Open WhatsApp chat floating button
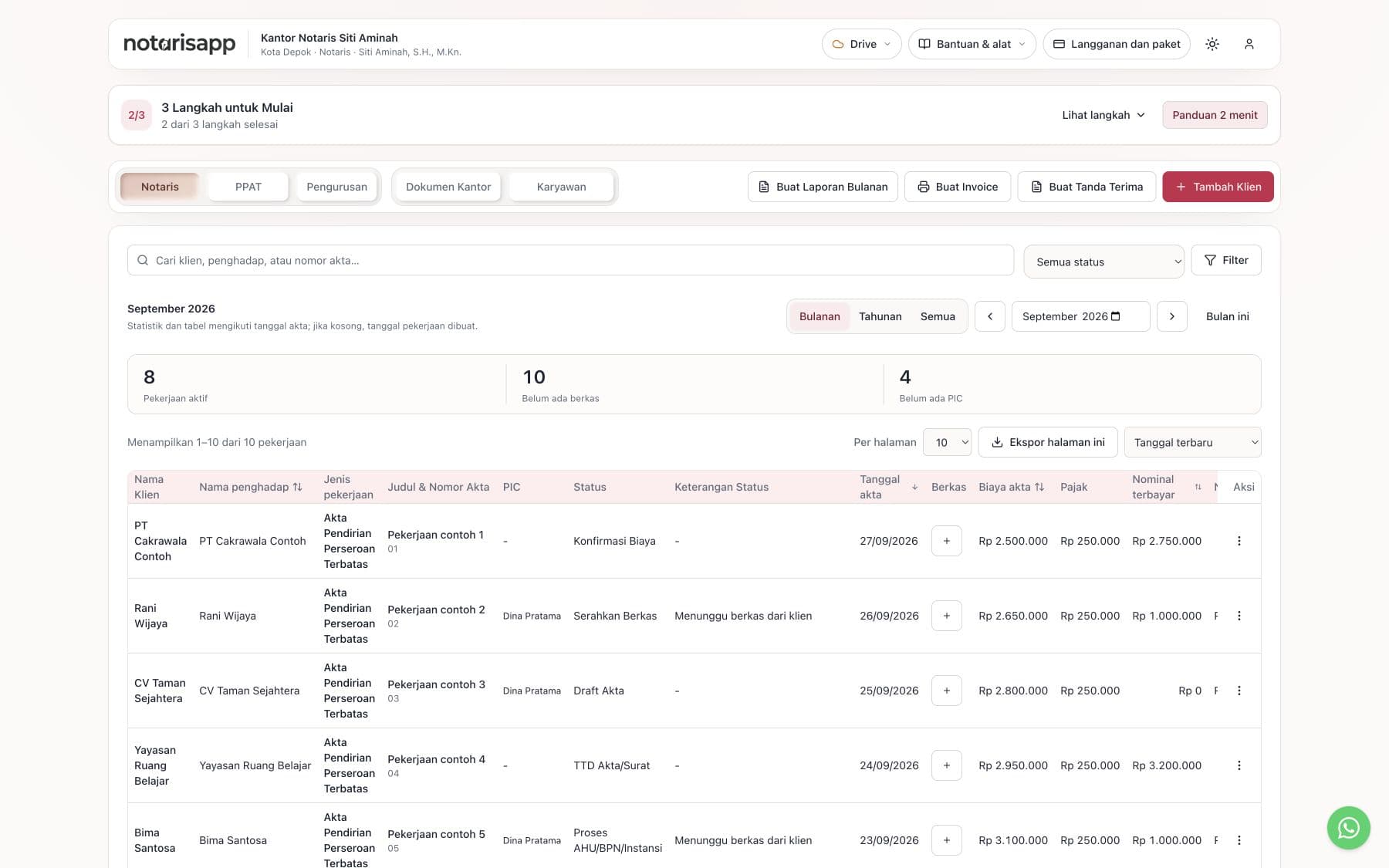1389x868 pixels. tap(1348, 828)
